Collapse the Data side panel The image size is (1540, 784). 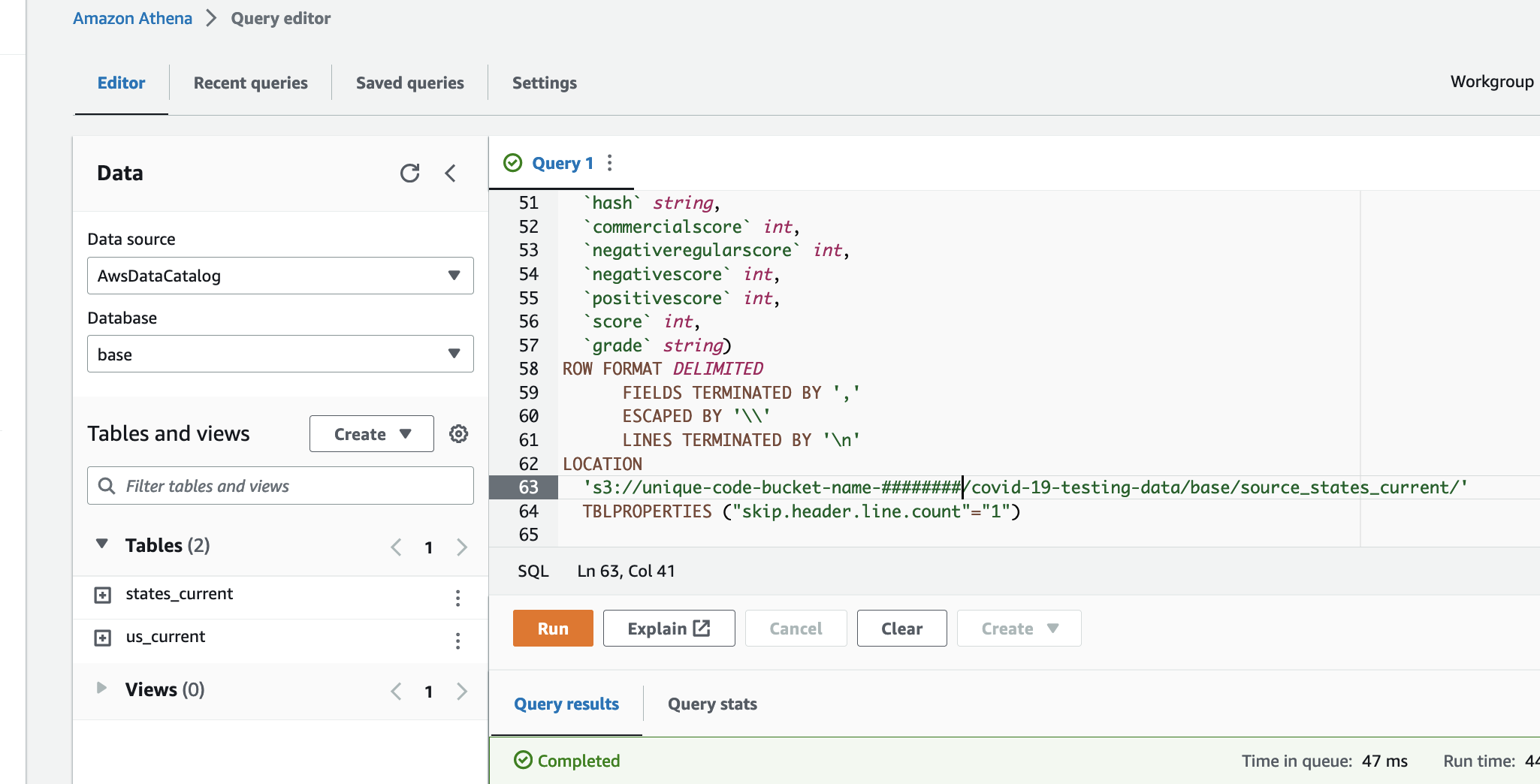(451, 173)
